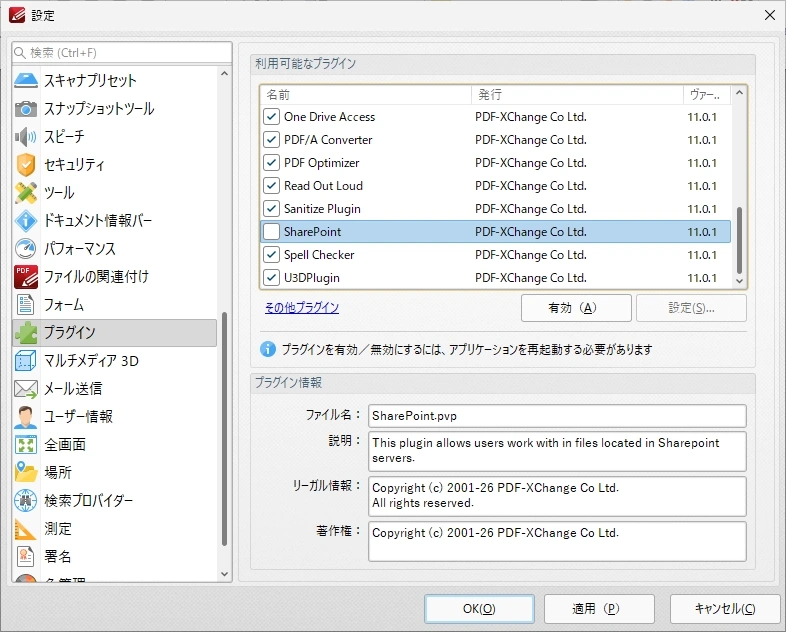Click the ヴァー.. version column header
This screenshot has height=632, width=786.
(707, 95)
